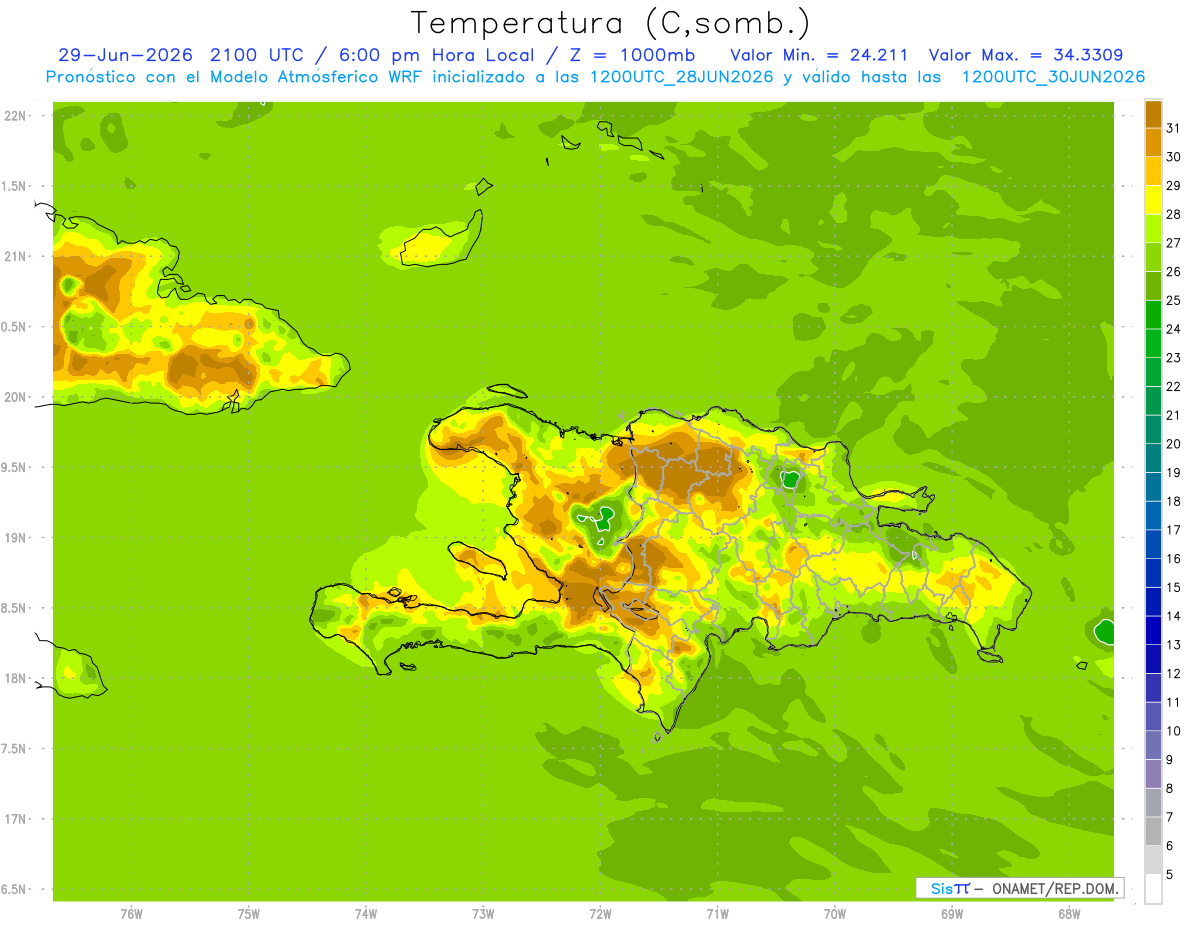Click the title "Temperatura (C,somb.)"

pyautogui.click(x=611, y=23)
